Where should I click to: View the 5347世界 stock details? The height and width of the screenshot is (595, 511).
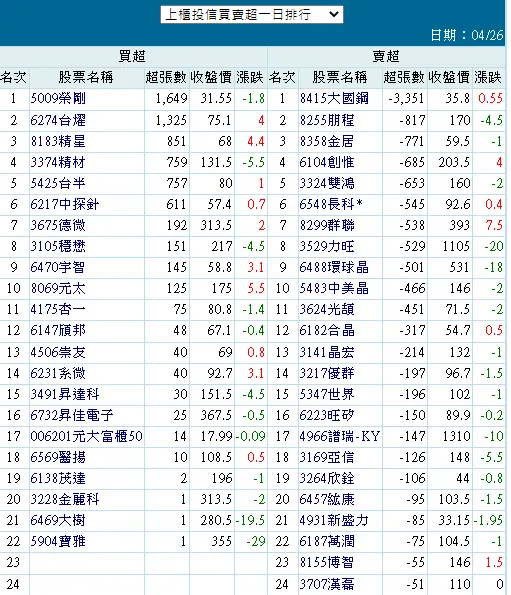327,394
